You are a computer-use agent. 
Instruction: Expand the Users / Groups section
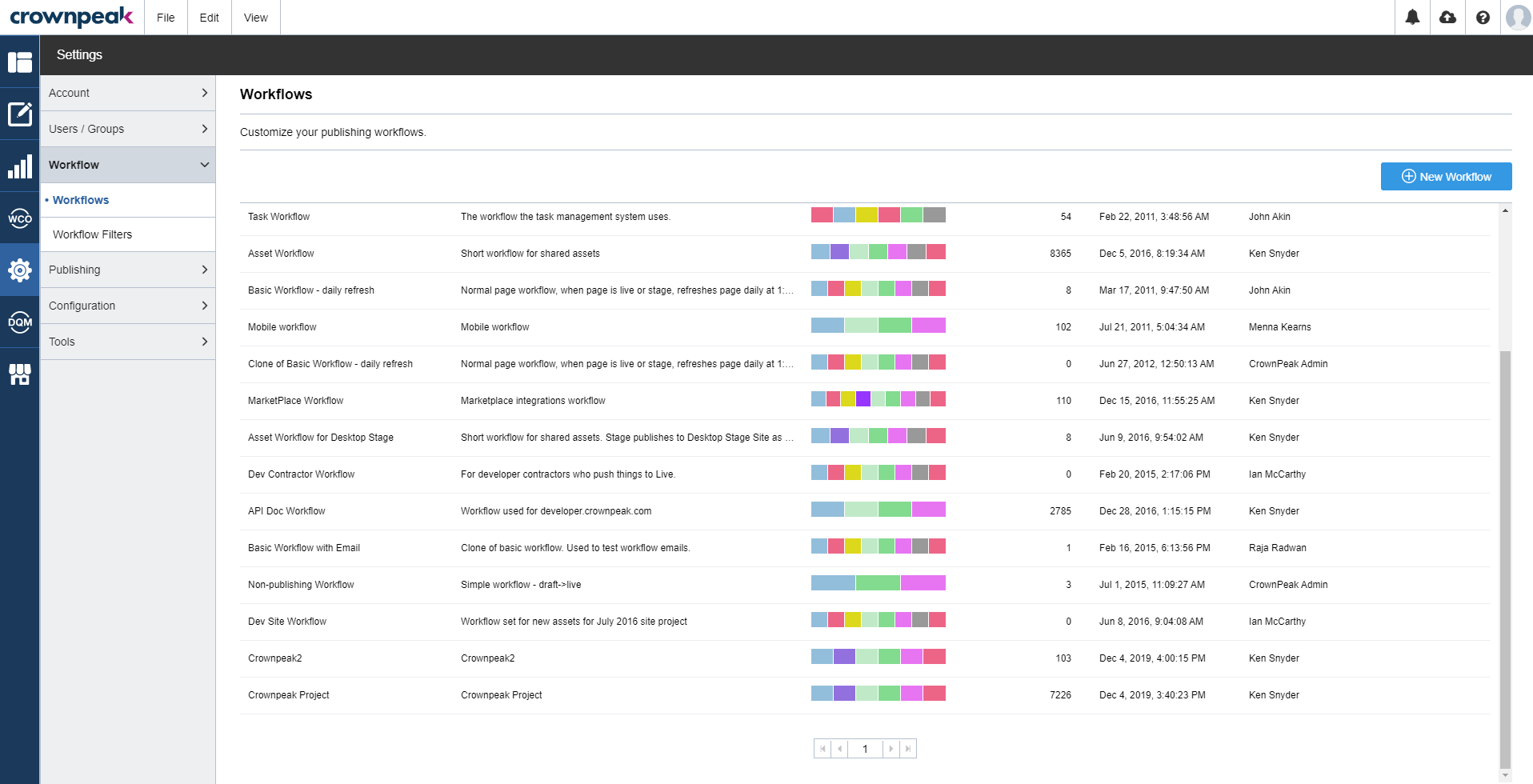(x=128, y=129)
